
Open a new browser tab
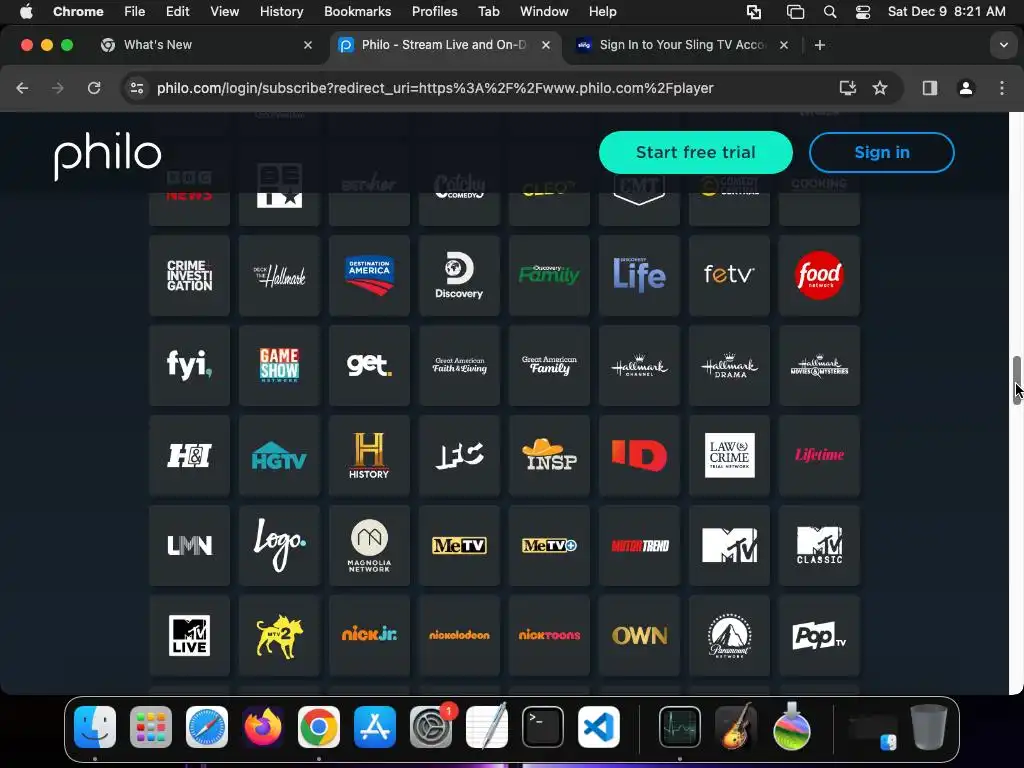[820, 45]
